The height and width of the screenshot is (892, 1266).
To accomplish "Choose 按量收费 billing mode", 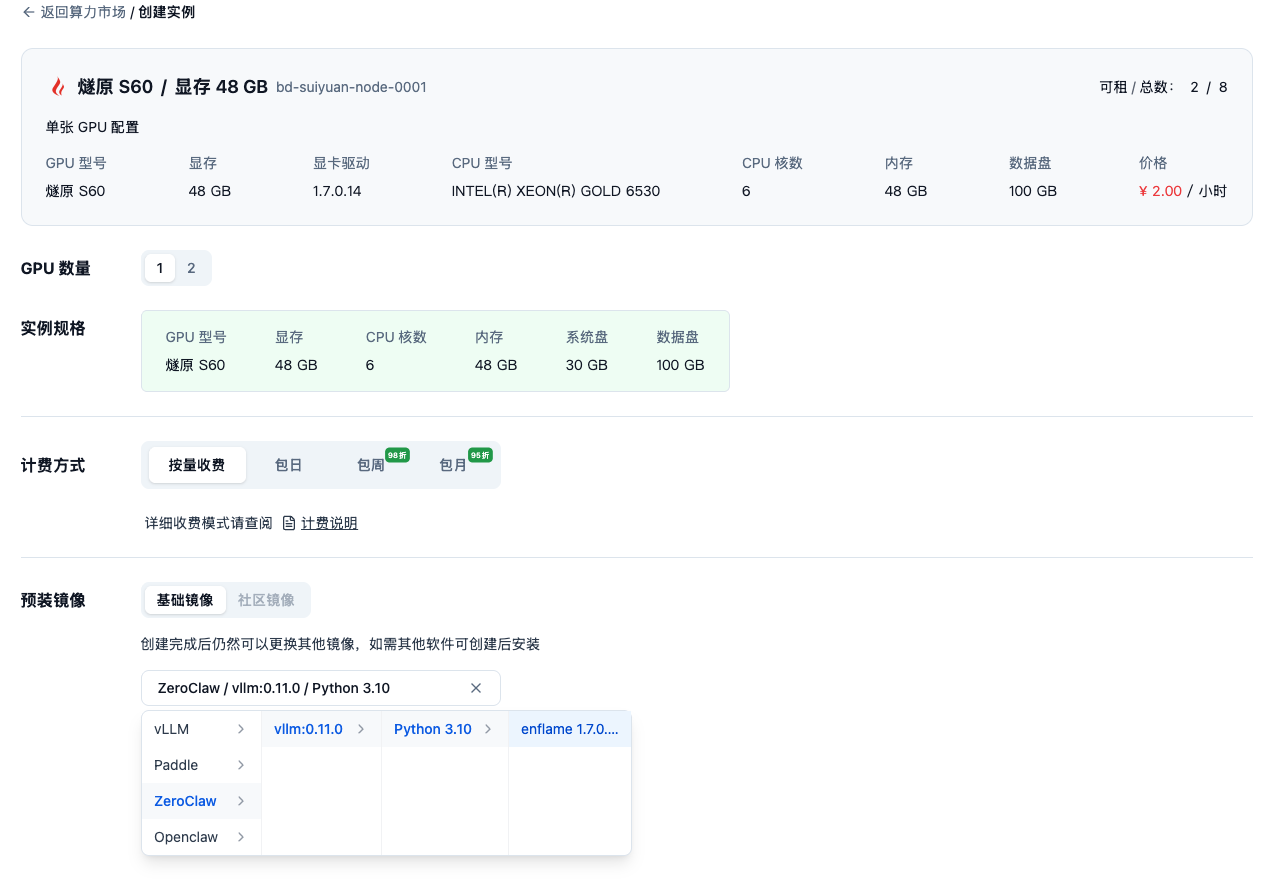I will (197, 465).
